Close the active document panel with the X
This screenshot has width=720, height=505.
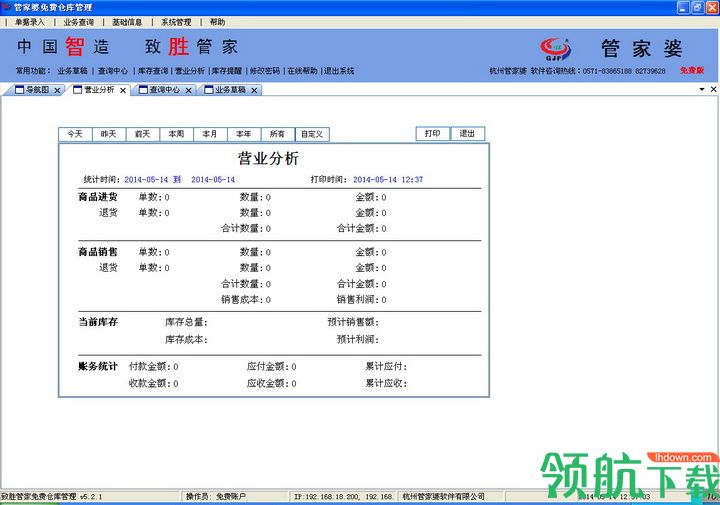point(714,89)
